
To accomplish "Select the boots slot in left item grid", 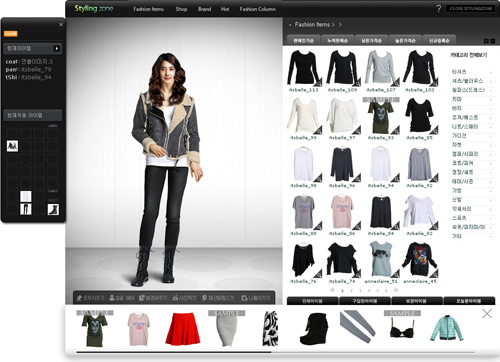I will (x=53, y=209).
